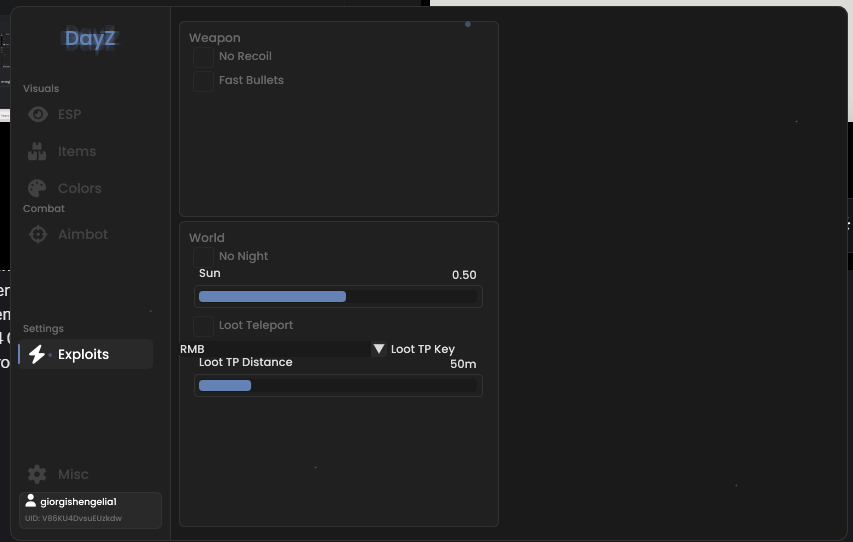Click the Settings sidebar heading
Image resolution: width=853 pixels, height=542 pixels.
click(x=43, y=329)
